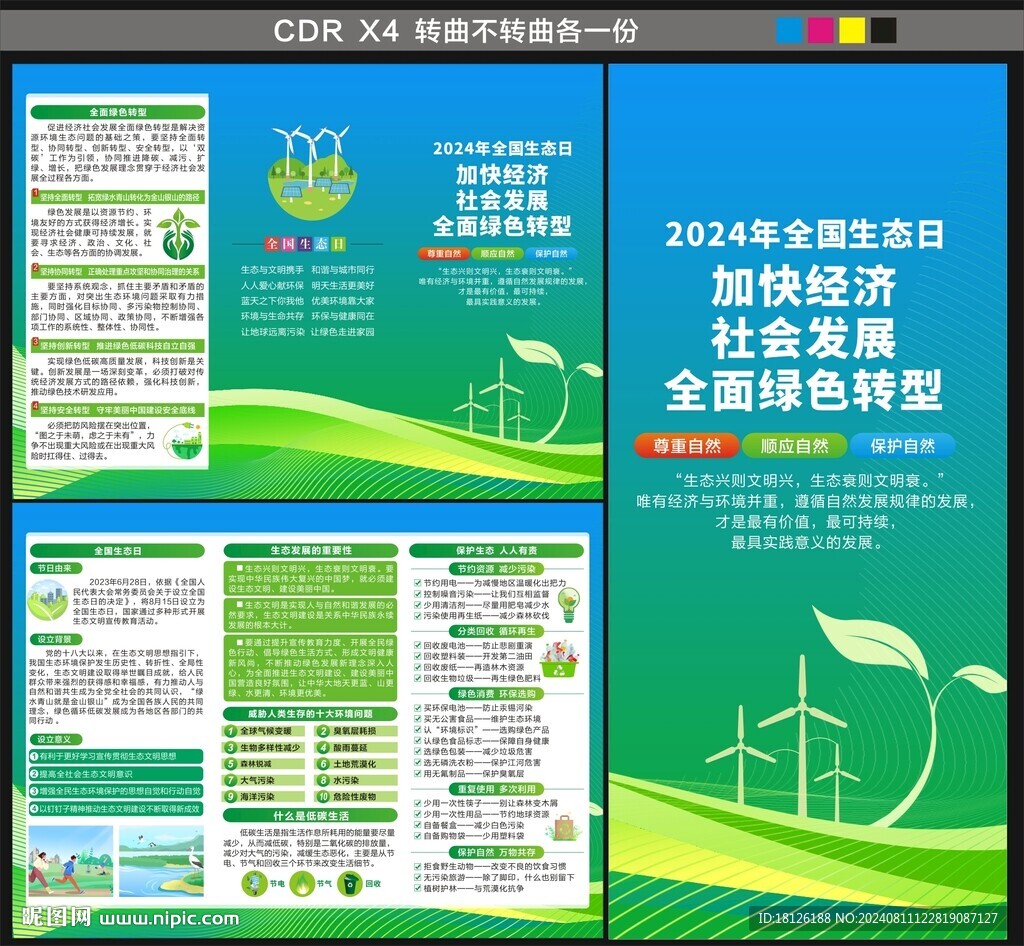Click the 全面绿色转型 section header
1024x946 pixels.
pos(118,112)
